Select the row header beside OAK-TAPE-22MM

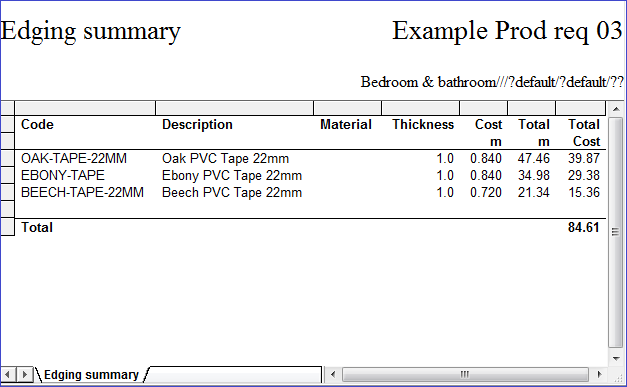tap(7, 158)
